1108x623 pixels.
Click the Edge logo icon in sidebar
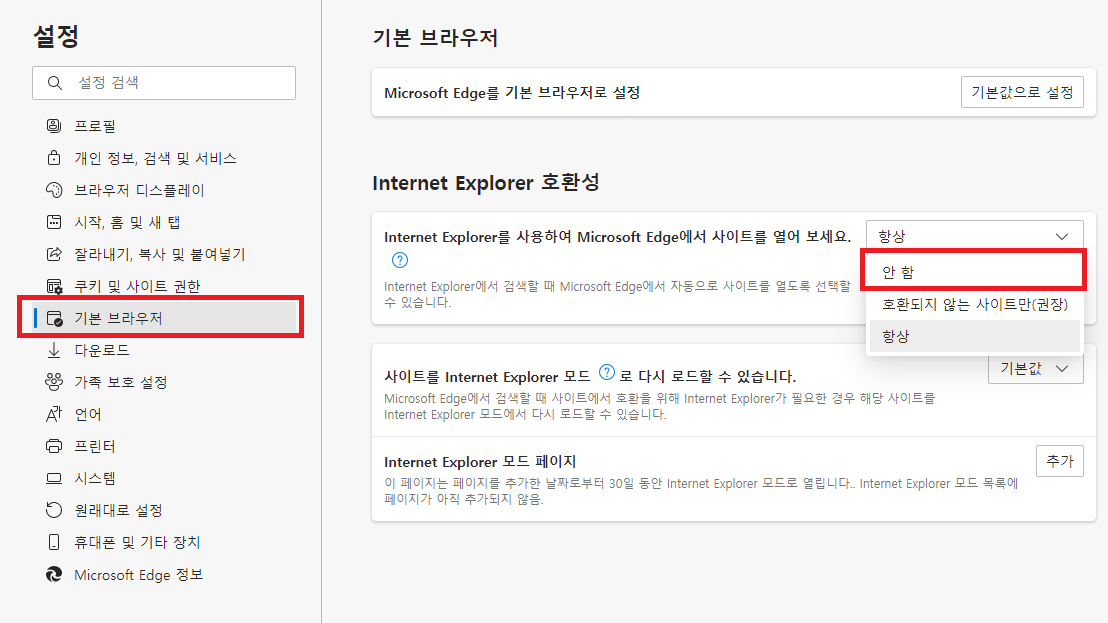[x=54, y=574]
